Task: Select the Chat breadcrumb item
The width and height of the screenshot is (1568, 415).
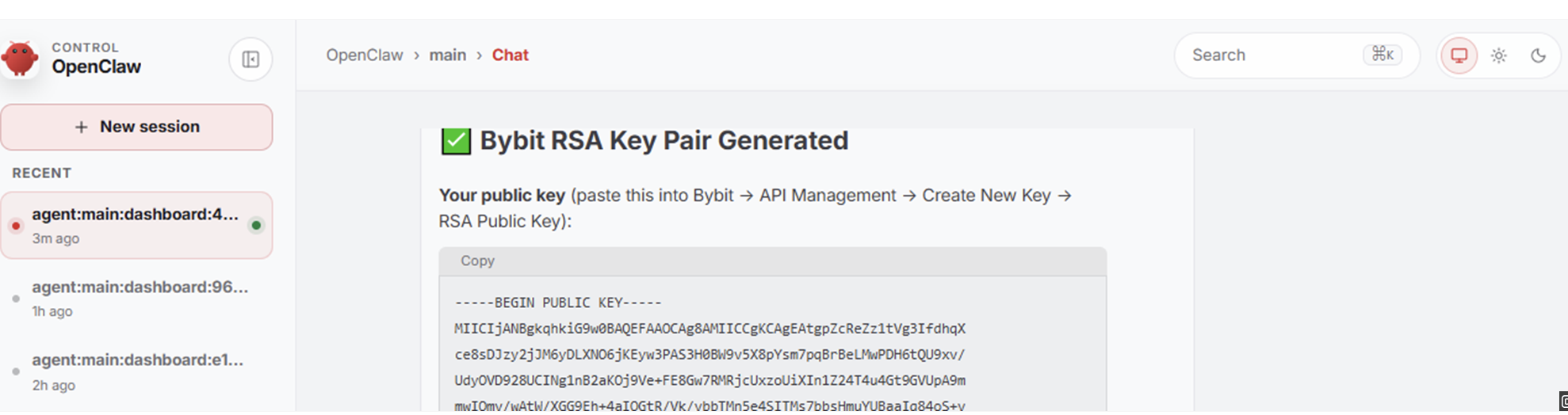Action: click(x=510, y=55)
